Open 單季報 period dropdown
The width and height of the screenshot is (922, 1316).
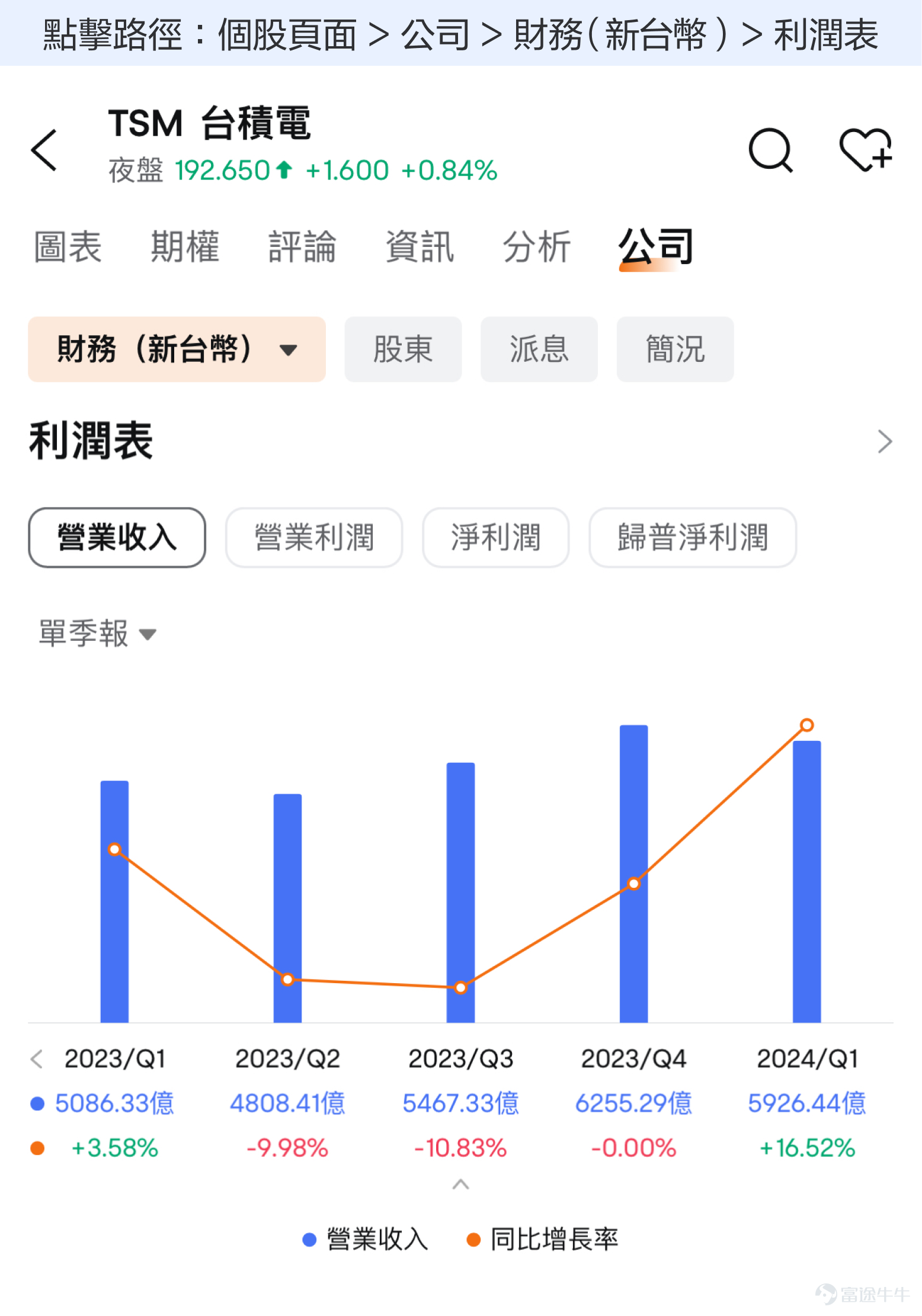tap(97, 634)
